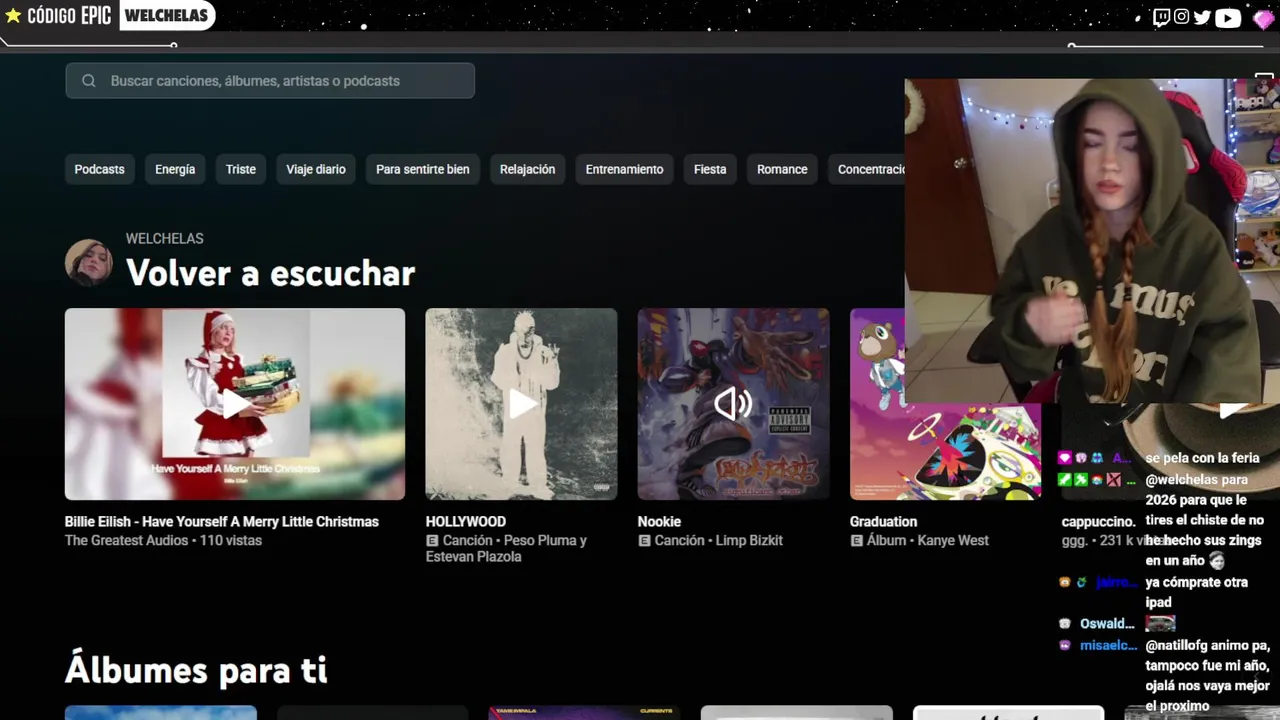Click chat message ya cómprate otra ipad
Screen dimensions: 1280x720
tap(1197, 592)
